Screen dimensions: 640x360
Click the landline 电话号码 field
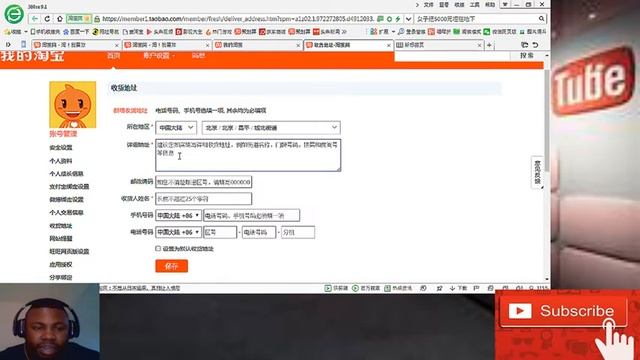pos(259,232)
